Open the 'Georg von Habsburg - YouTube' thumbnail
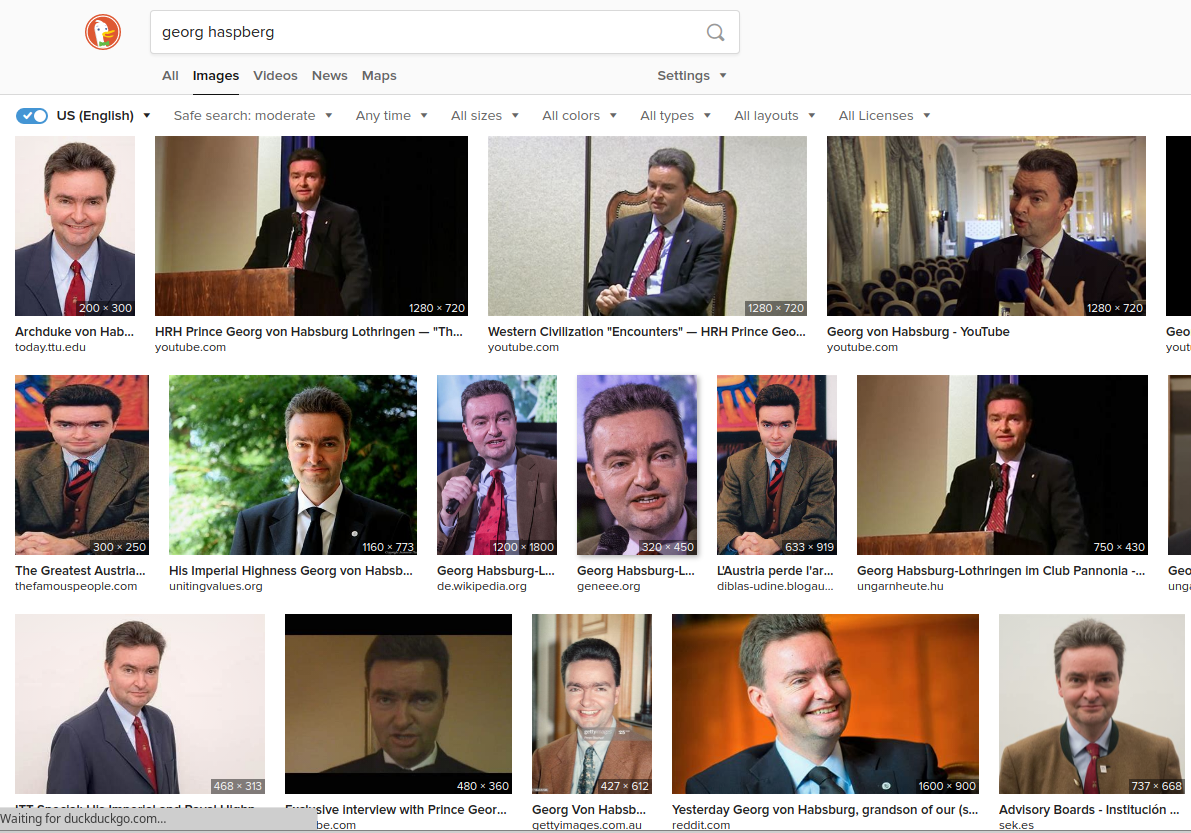The width and height of the screenshot is (1191, 833). pos(986,226)
